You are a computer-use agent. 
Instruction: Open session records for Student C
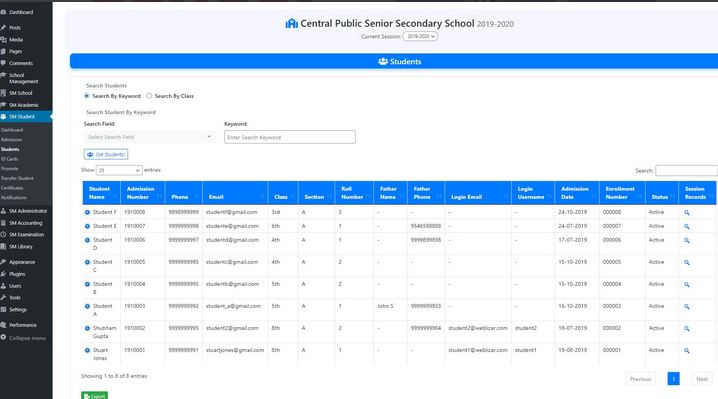pyautogui.click(x=686, y=262)
